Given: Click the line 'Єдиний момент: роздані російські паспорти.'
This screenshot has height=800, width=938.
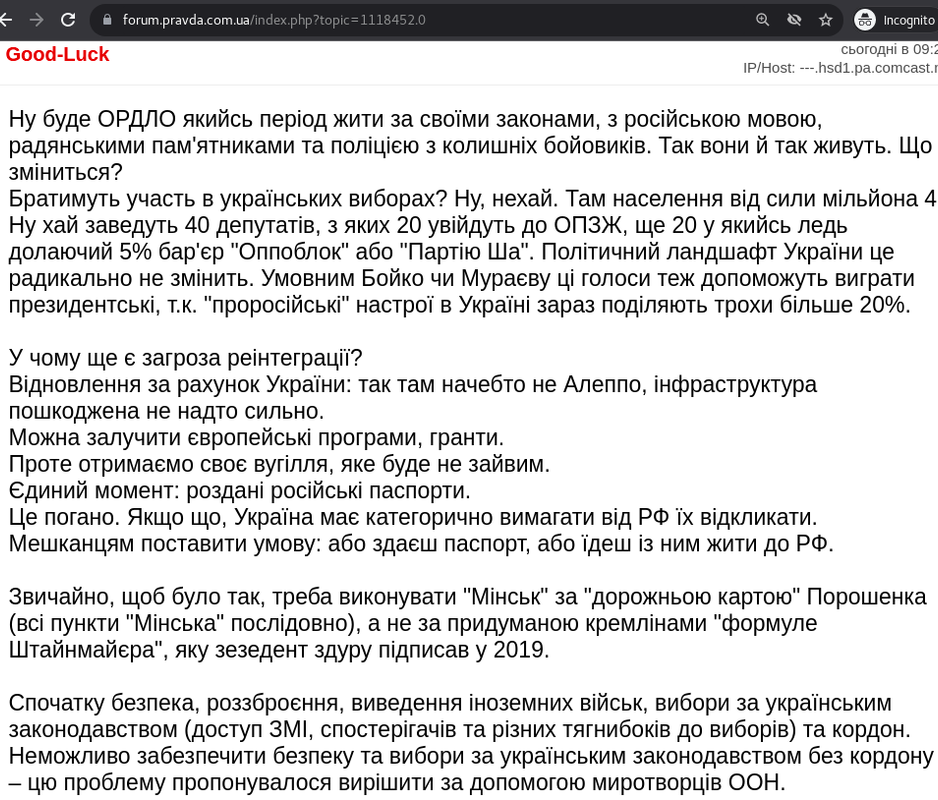Looking at the screenshot, I should click(240, 491).
